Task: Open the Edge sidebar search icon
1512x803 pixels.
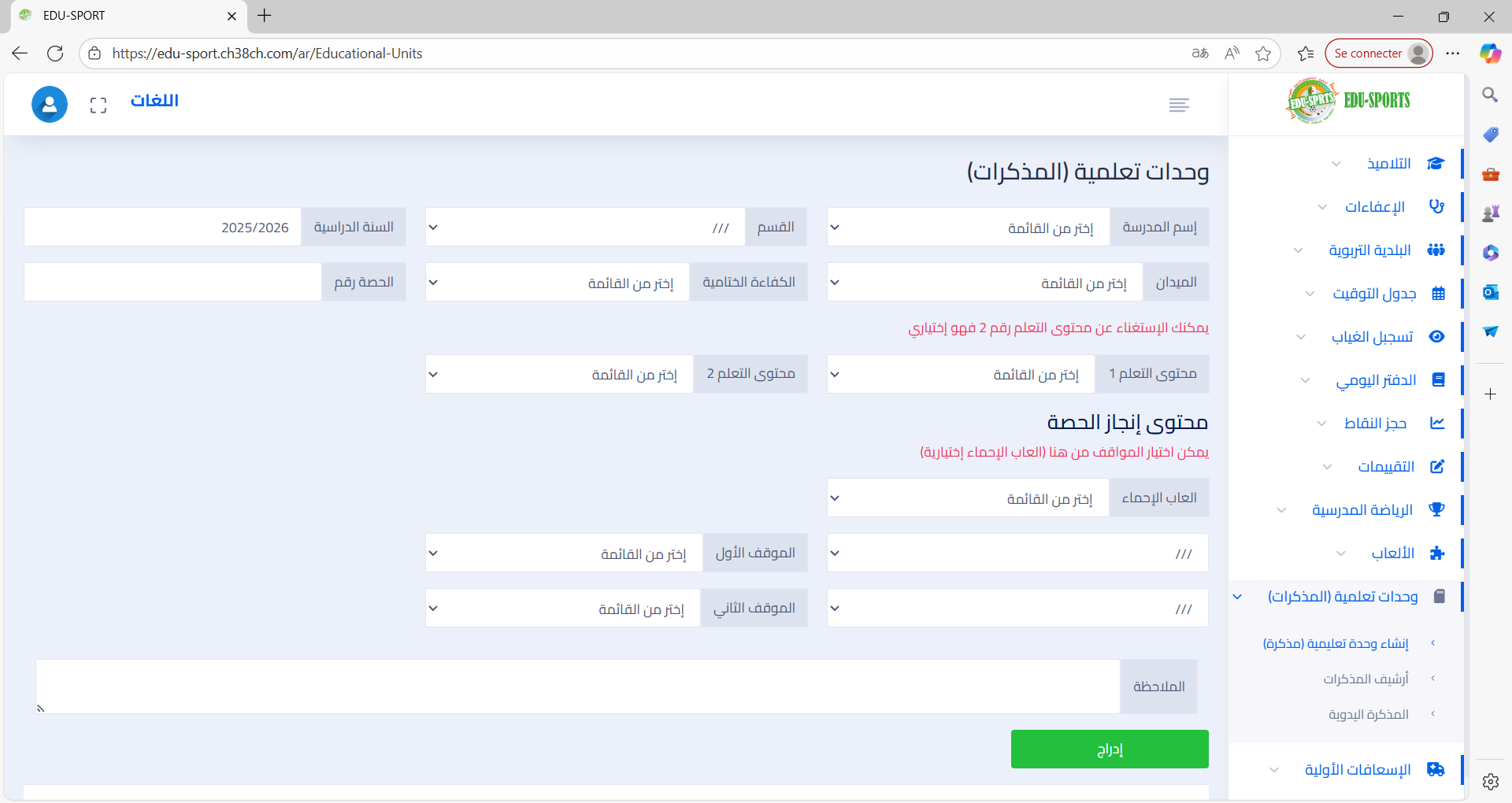Action: (1490, 95)
